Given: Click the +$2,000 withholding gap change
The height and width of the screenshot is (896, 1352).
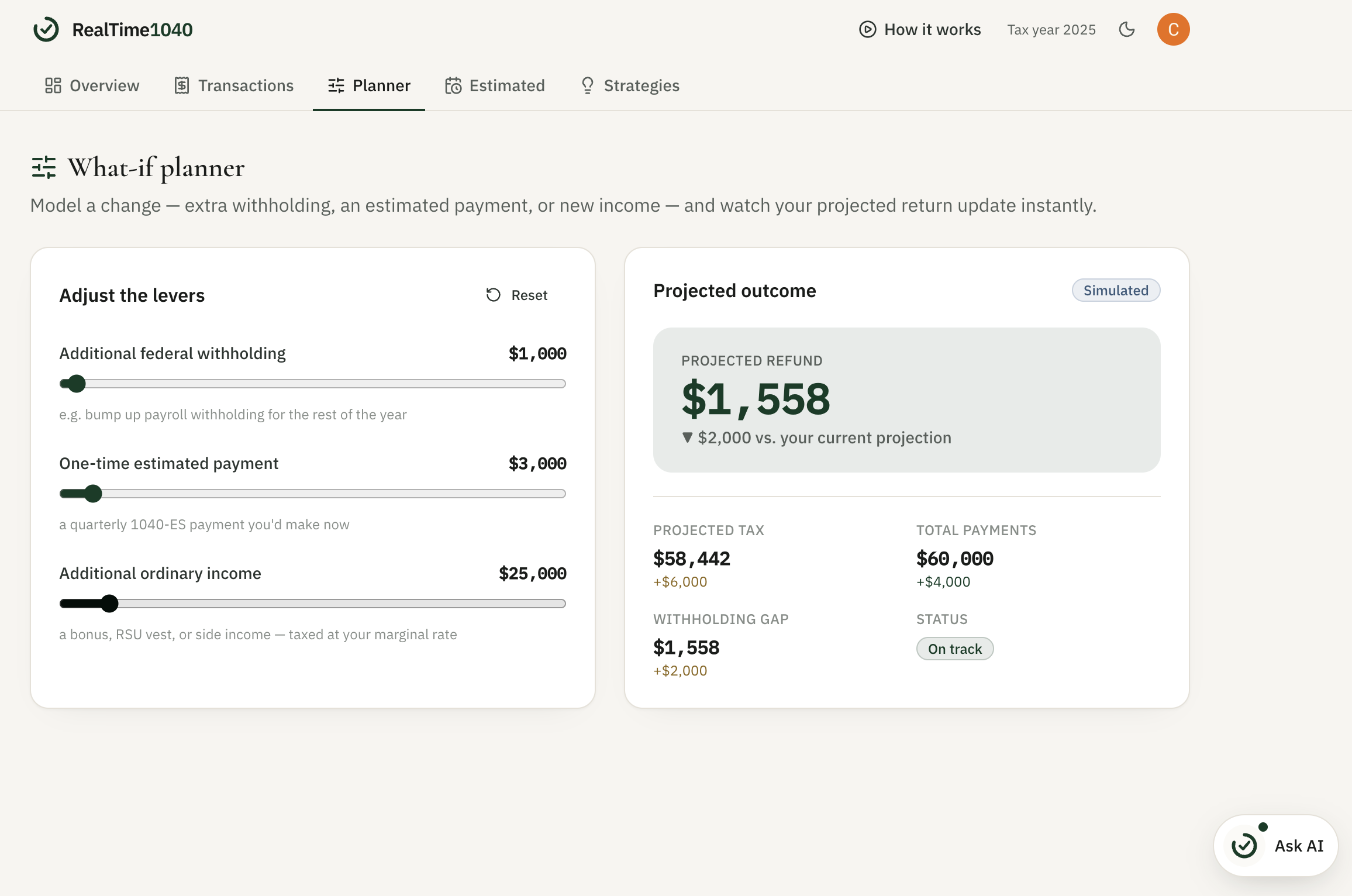Looking at the screenshot, I should click(x=680, y=671).
